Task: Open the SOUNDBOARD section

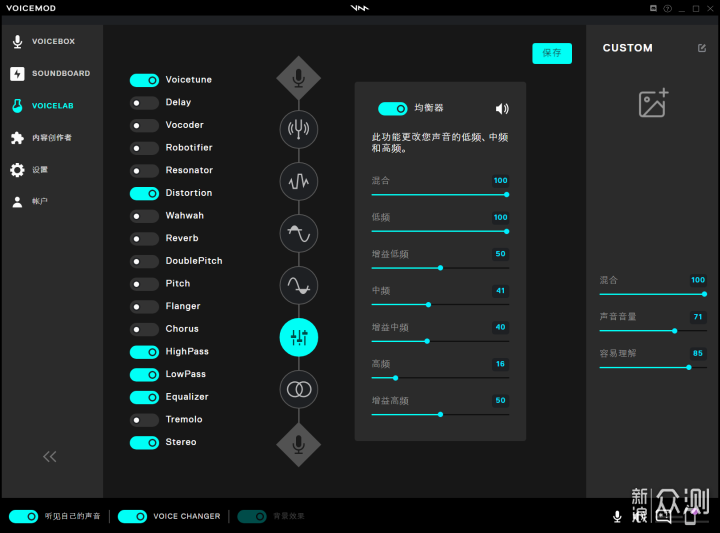Action: [x=61, y=73]
